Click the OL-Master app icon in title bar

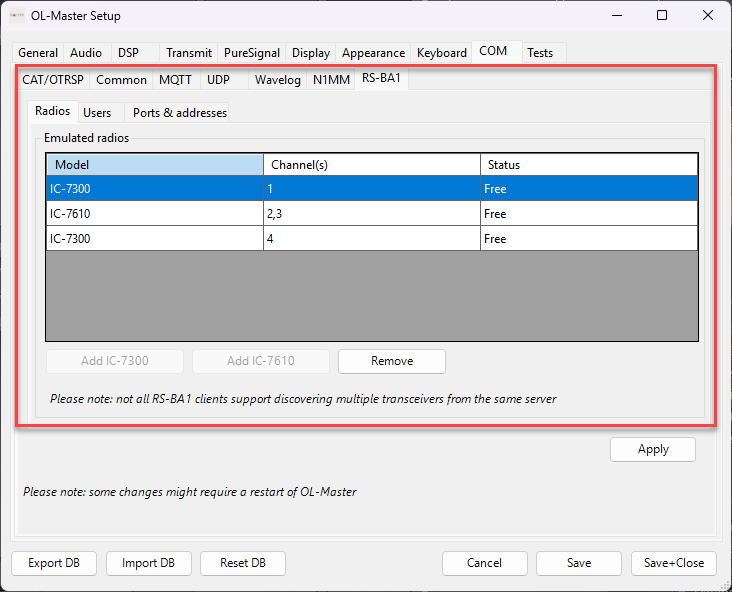click(17, 15)
